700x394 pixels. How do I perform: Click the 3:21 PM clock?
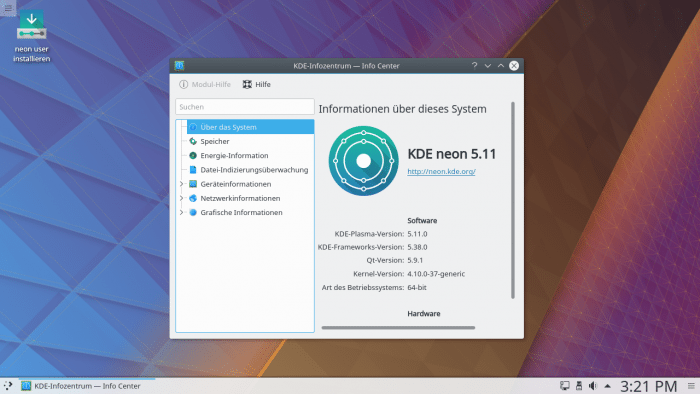point(649,386)
